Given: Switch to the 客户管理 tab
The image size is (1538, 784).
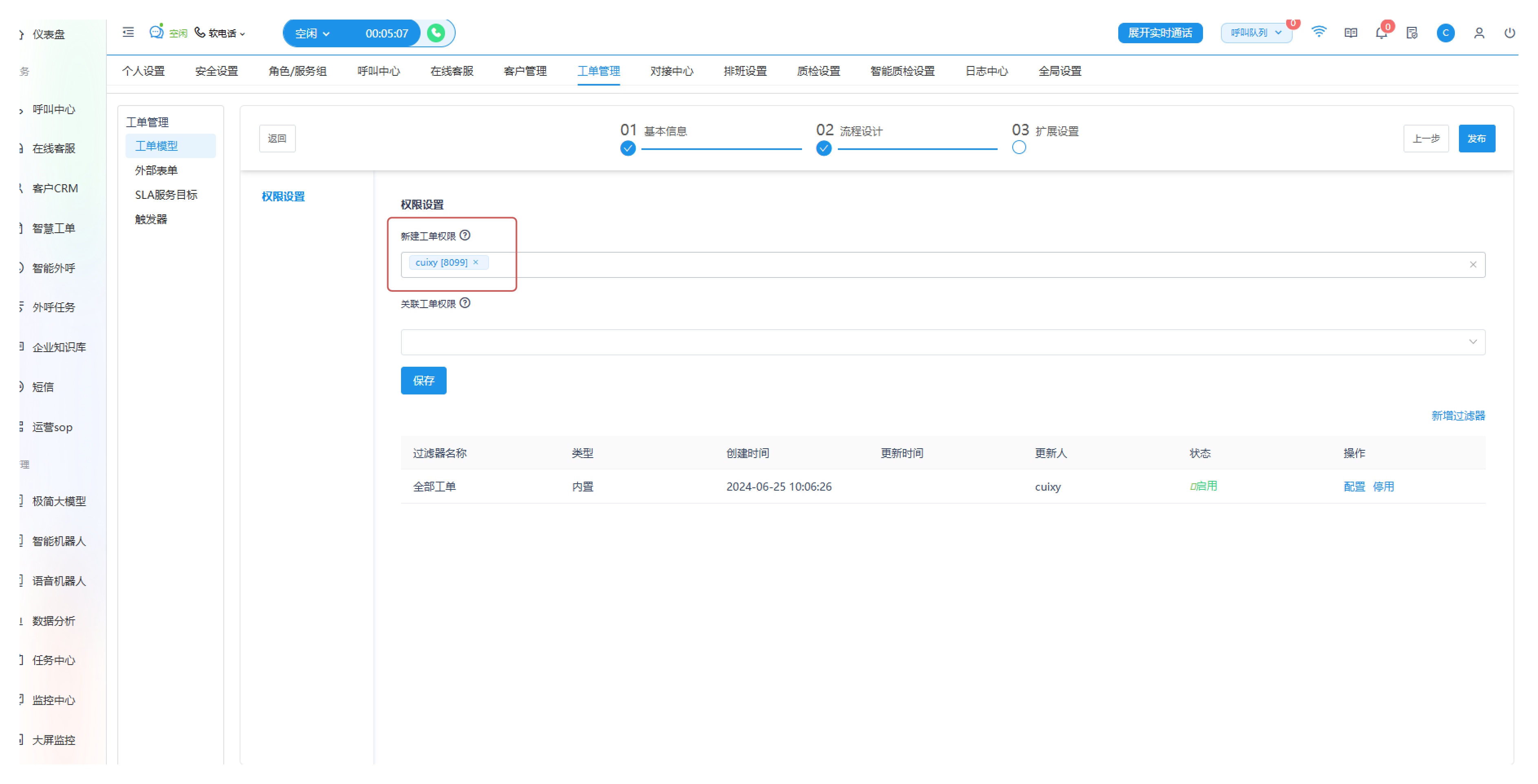Looking at the screenshot, I should [x=525, y=71].
